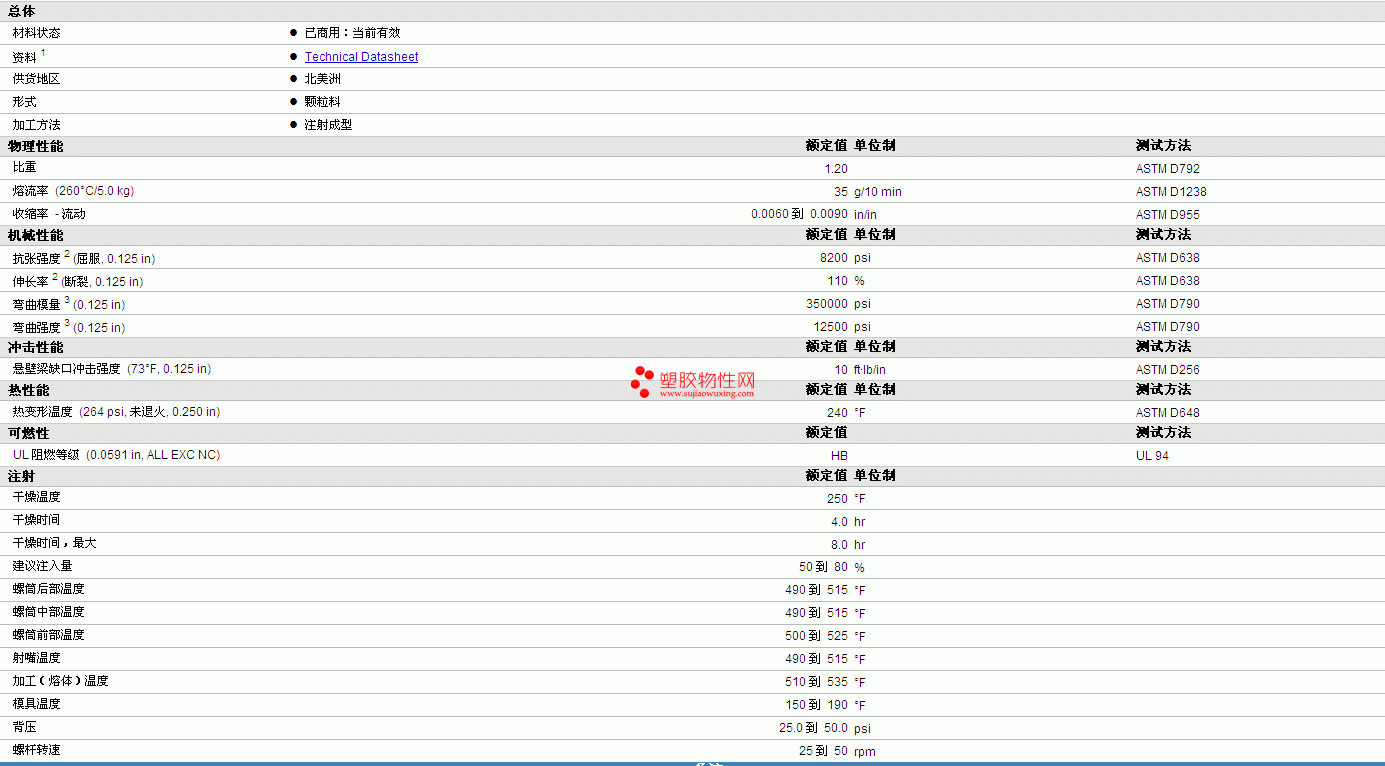Select the flame rating value HB
The image size is (1385, 766).
click(839, 456)
